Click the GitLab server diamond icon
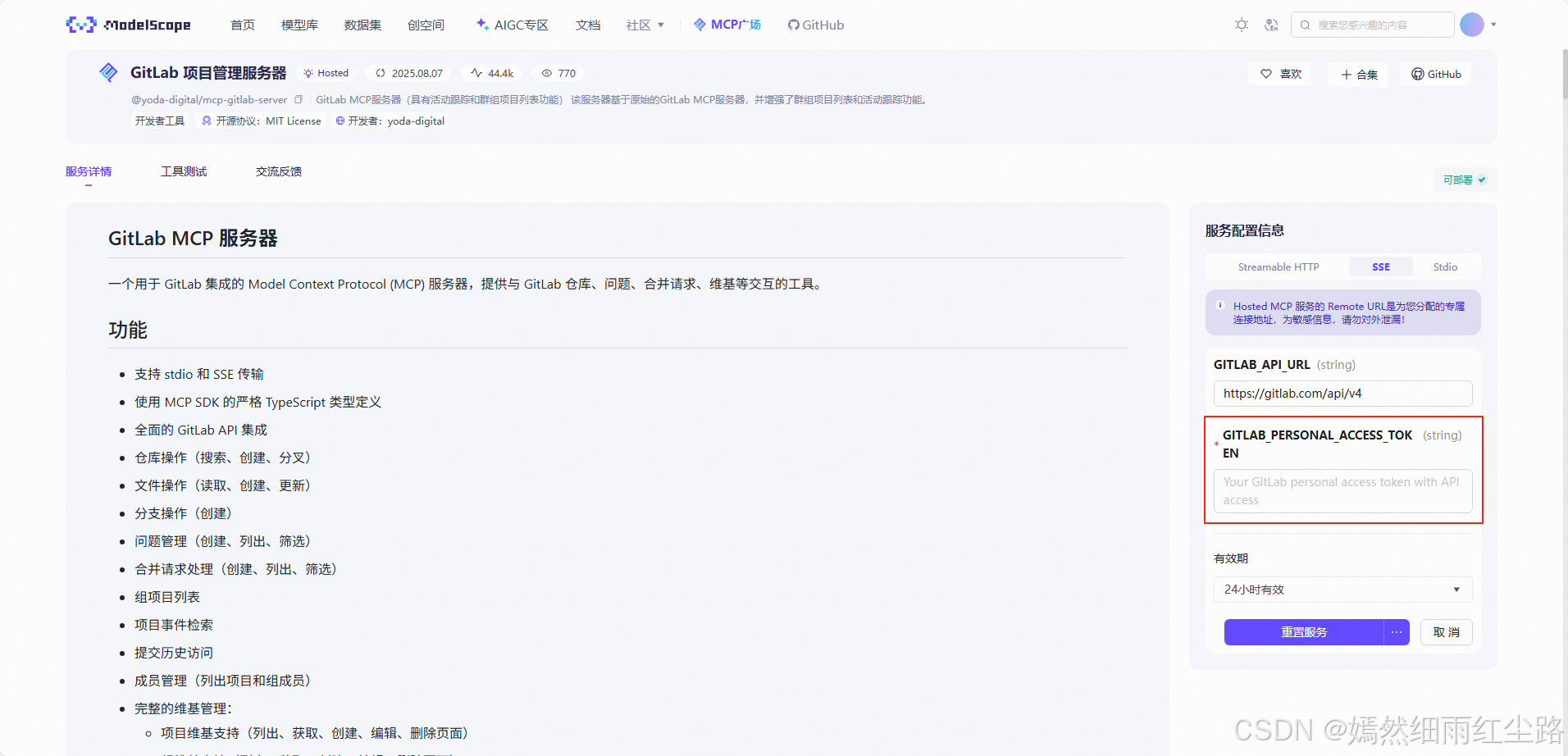Screen dimensions: 1568x756 (x=108, y=72)
